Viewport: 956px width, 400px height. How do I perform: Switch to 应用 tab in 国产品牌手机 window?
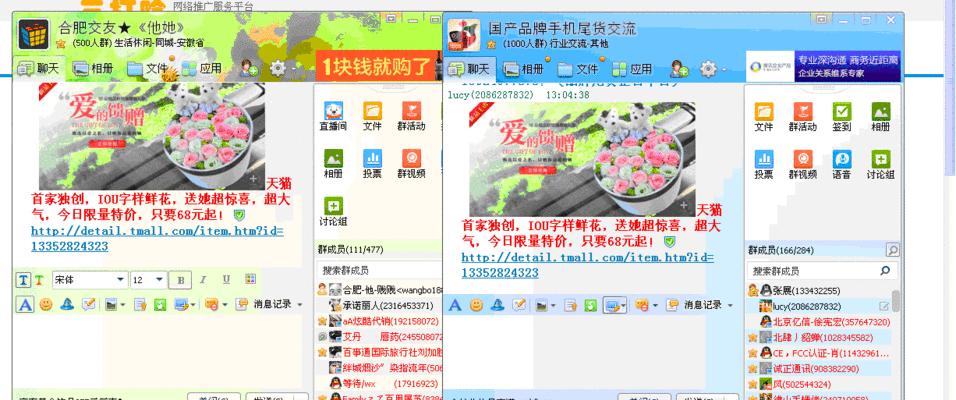click(632, 69)
